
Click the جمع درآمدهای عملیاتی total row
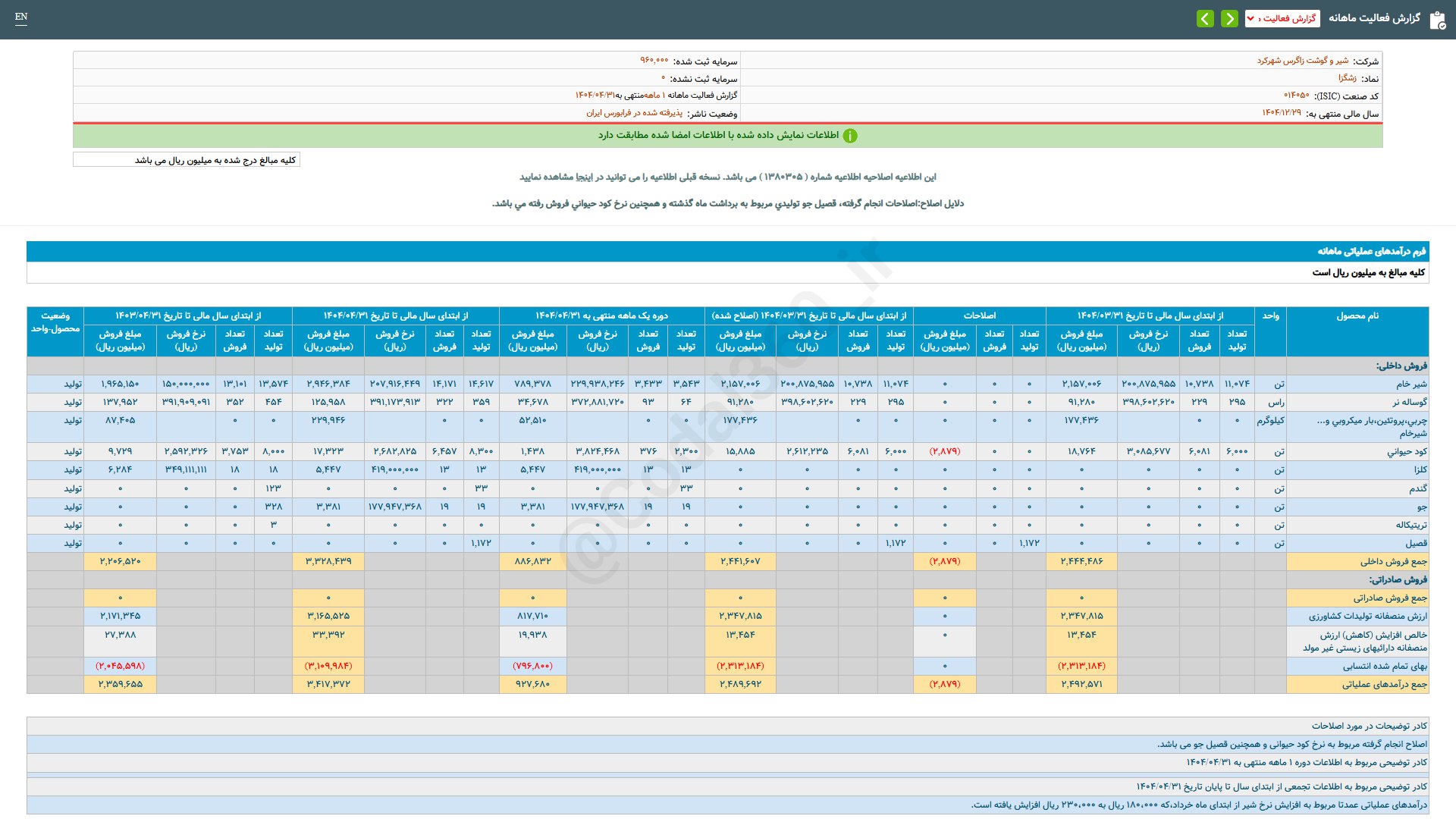(728, 684)
